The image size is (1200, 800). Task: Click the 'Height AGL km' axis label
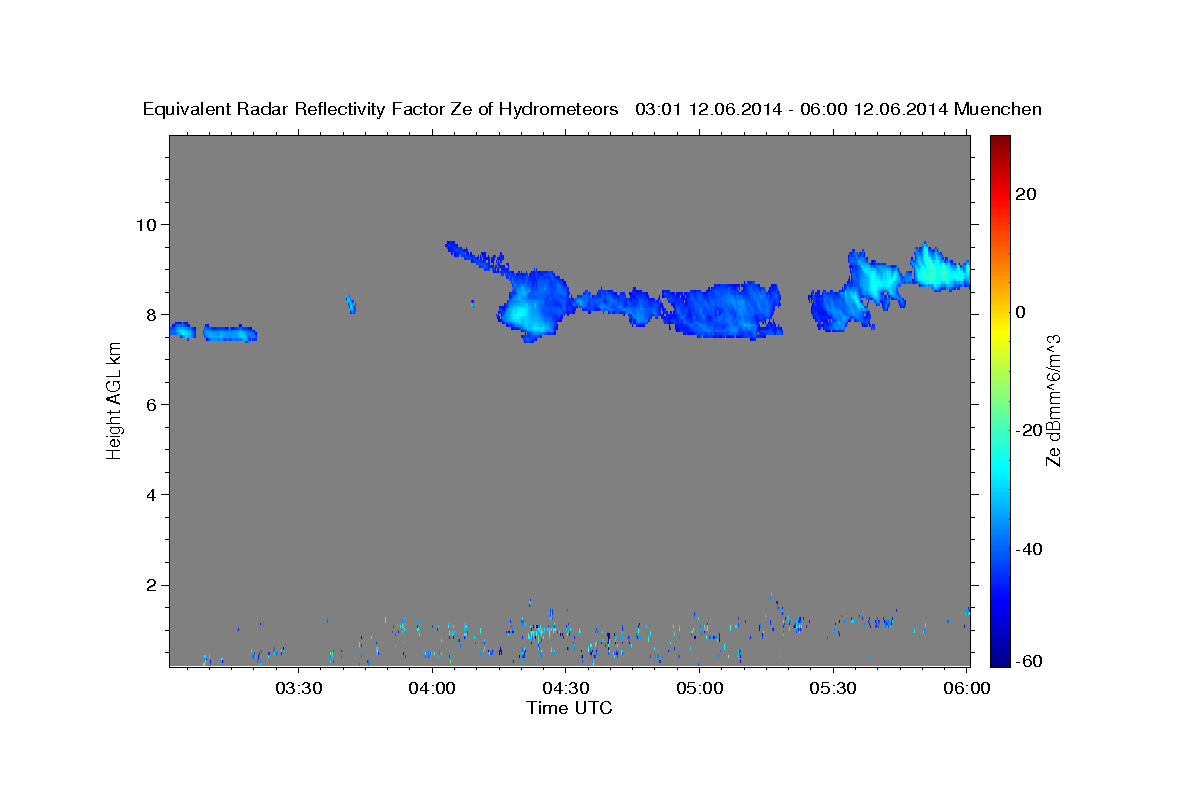[115, 400]
